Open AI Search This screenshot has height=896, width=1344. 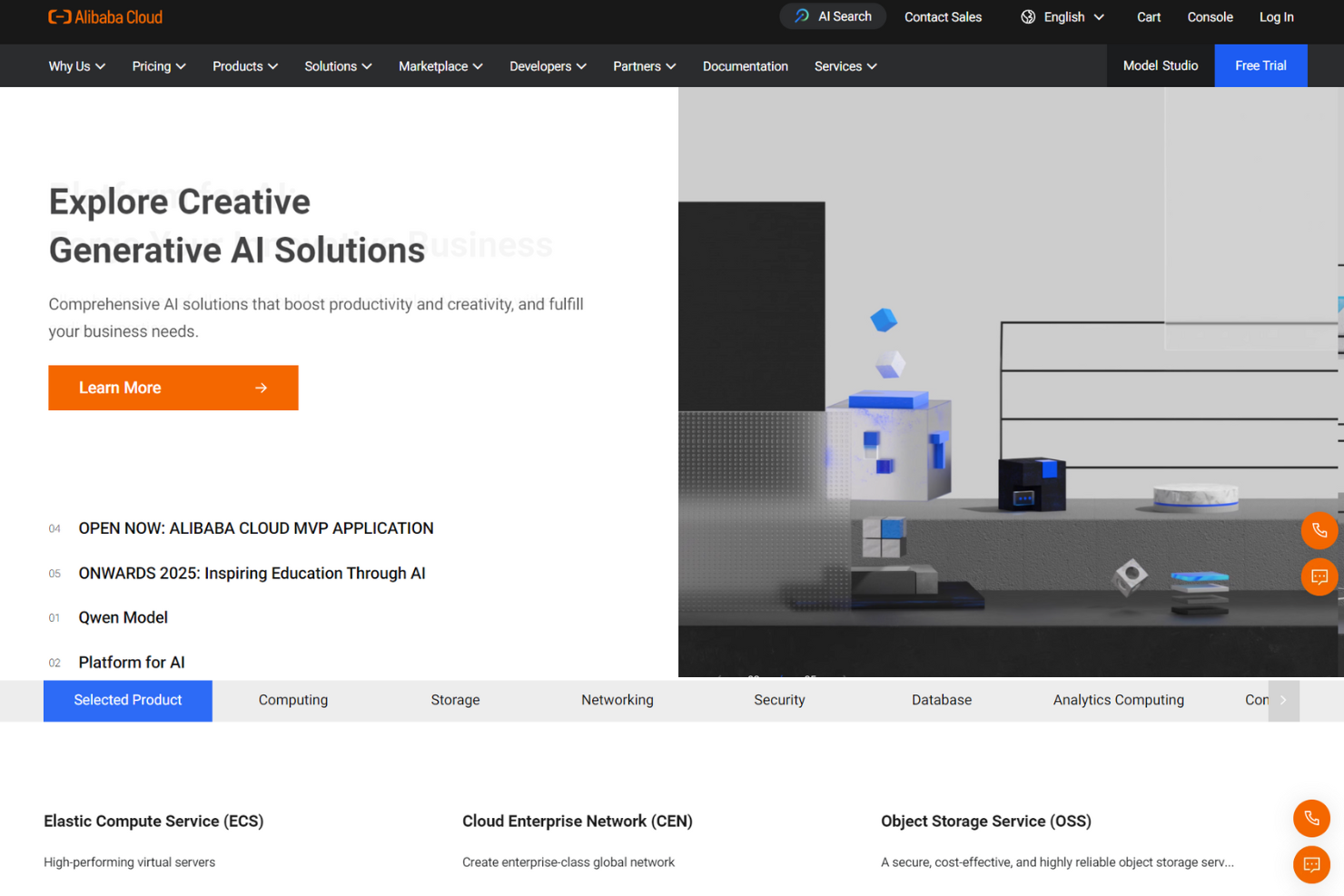tap(832, 16)
